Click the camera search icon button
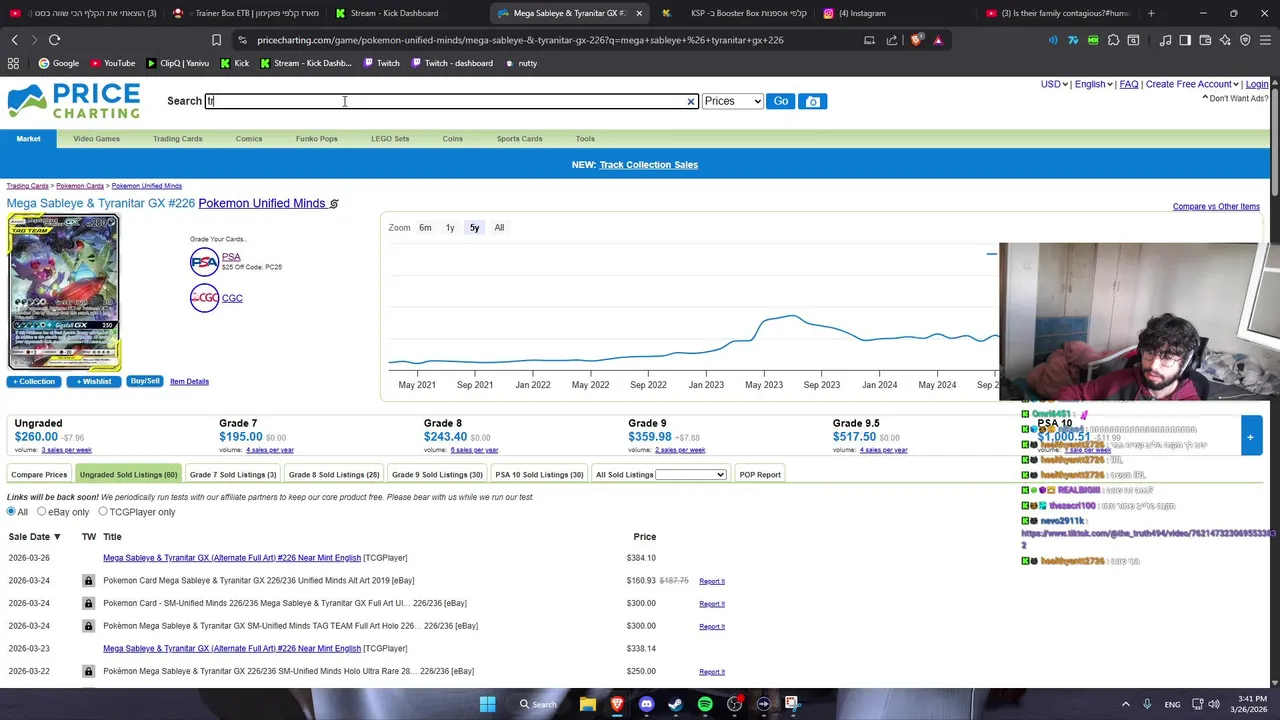Viewport: 1280px width, 720px height. point(812,101)
